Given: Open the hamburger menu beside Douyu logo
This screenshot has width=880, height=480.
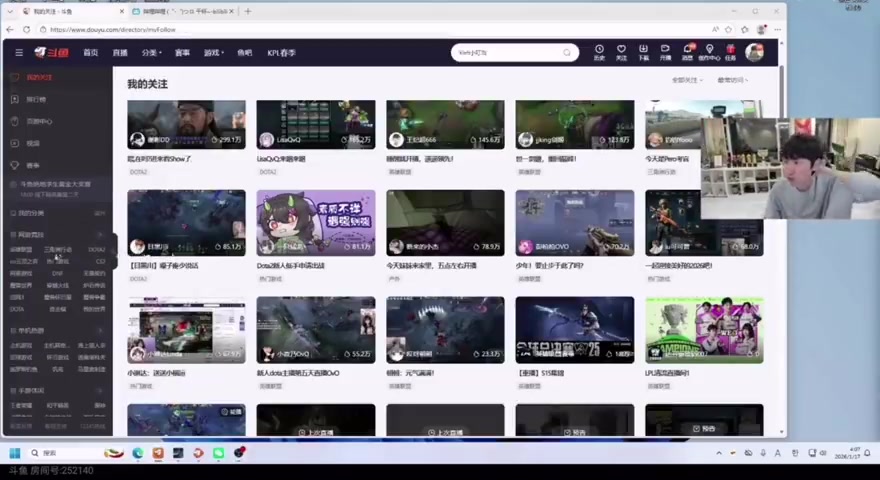Looking at the screenshot, I should pos(19,52).
